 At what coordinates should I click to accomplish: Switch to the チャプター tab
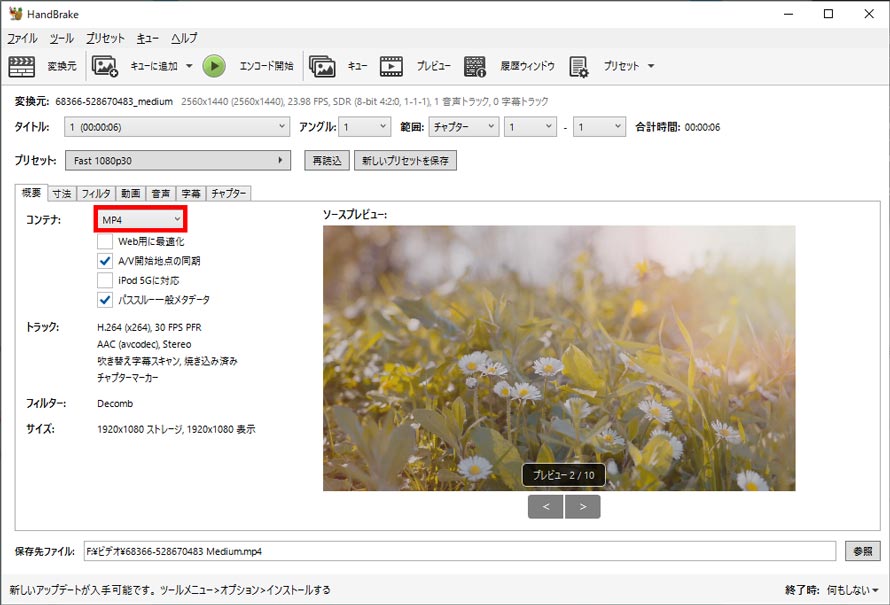pos(229,194)
